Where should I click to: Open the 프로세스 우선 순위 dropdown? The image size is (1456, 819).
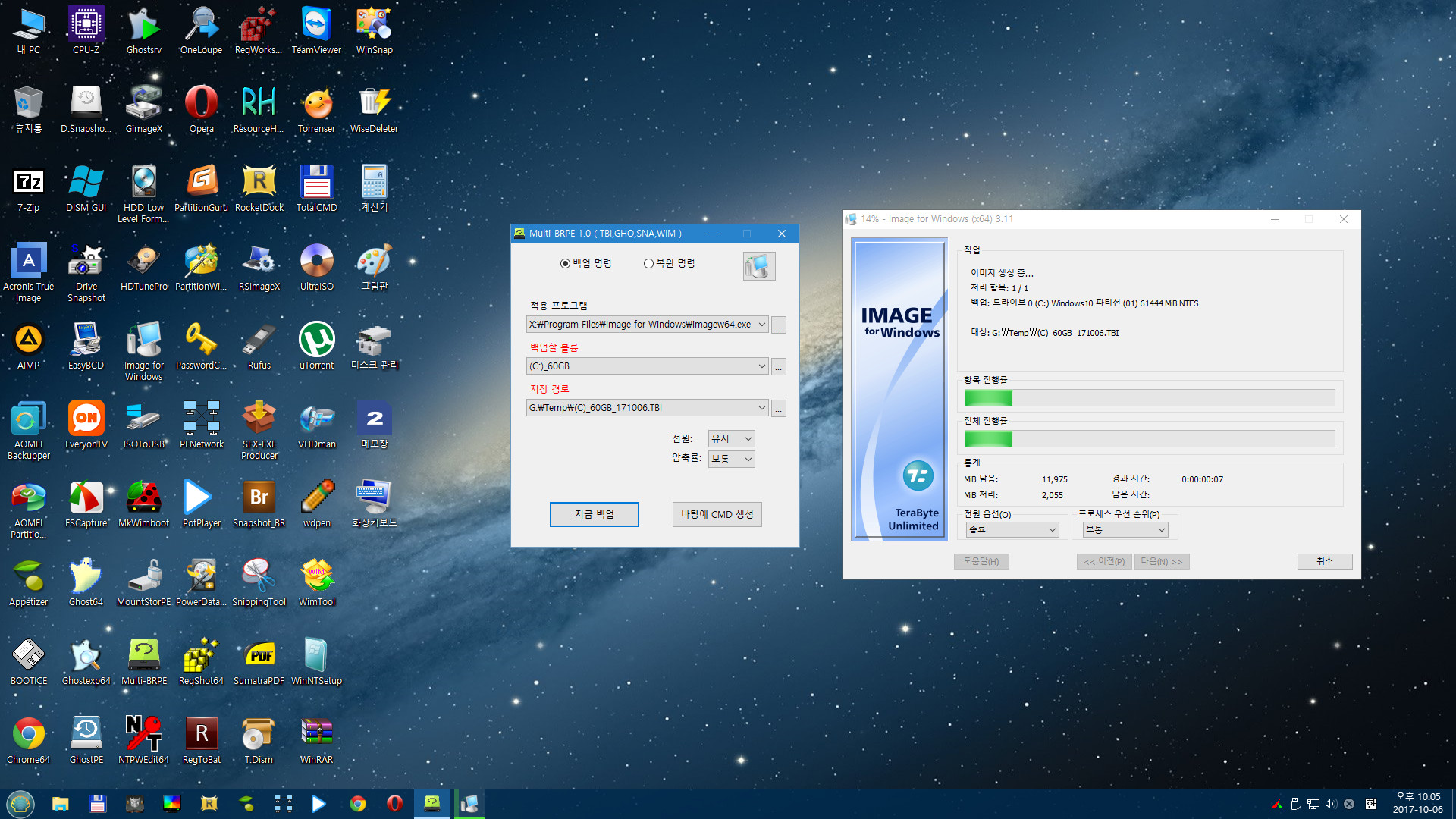1125,529
